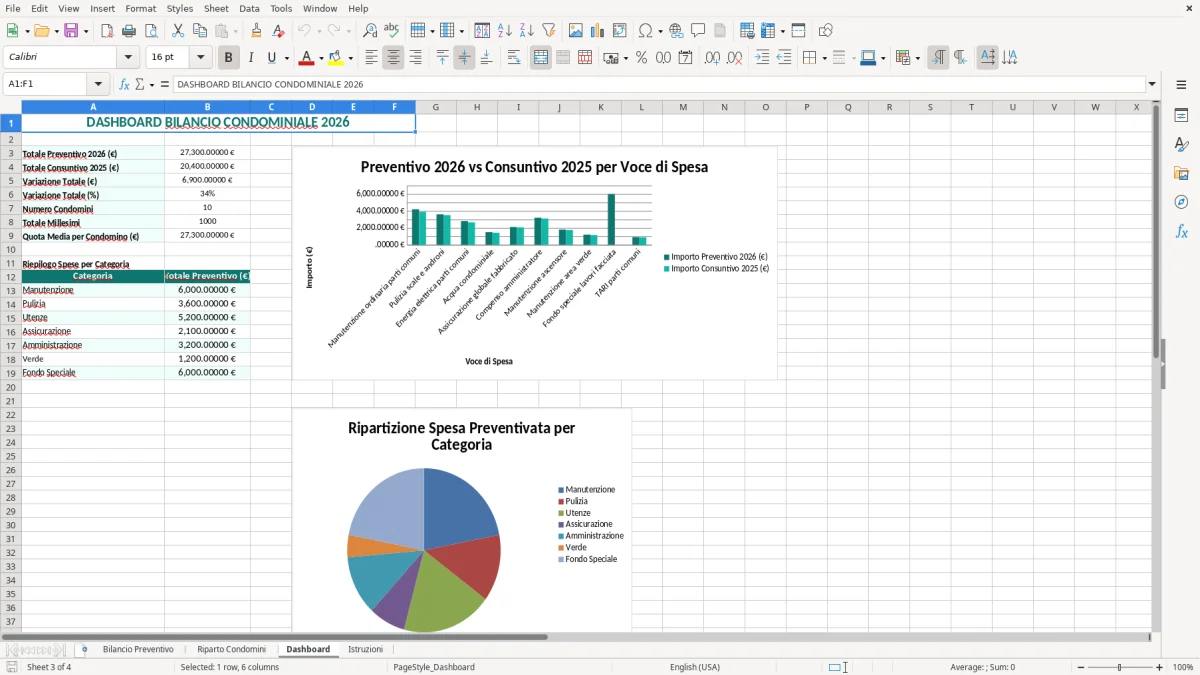Toggle Center Horizontally alignment
The width and height of the screenshot is (1200, 675).
(x=393, y=58)
